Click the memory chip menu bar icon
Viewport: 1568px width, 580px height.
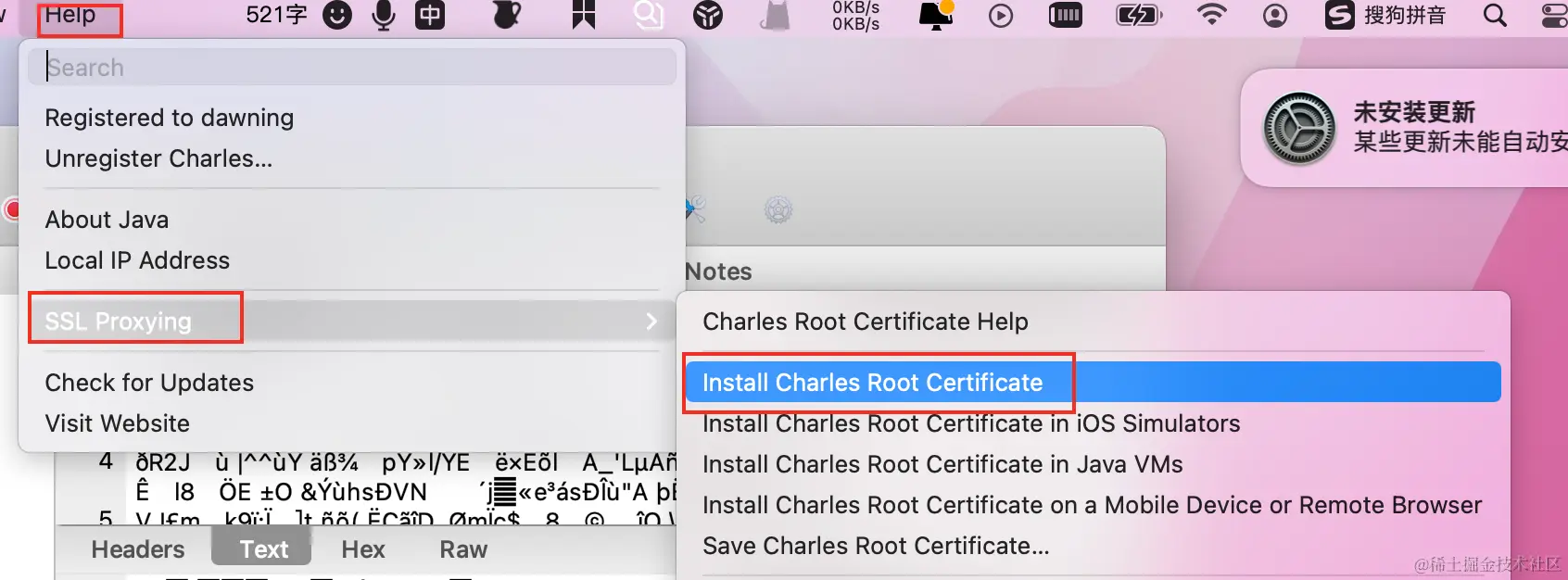[1066, 15]
